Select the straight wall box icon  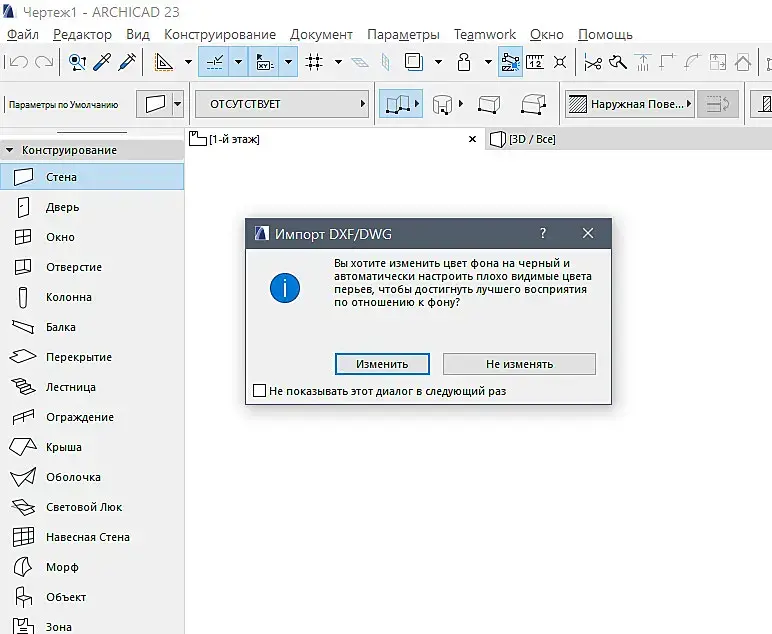coord(489,104)
